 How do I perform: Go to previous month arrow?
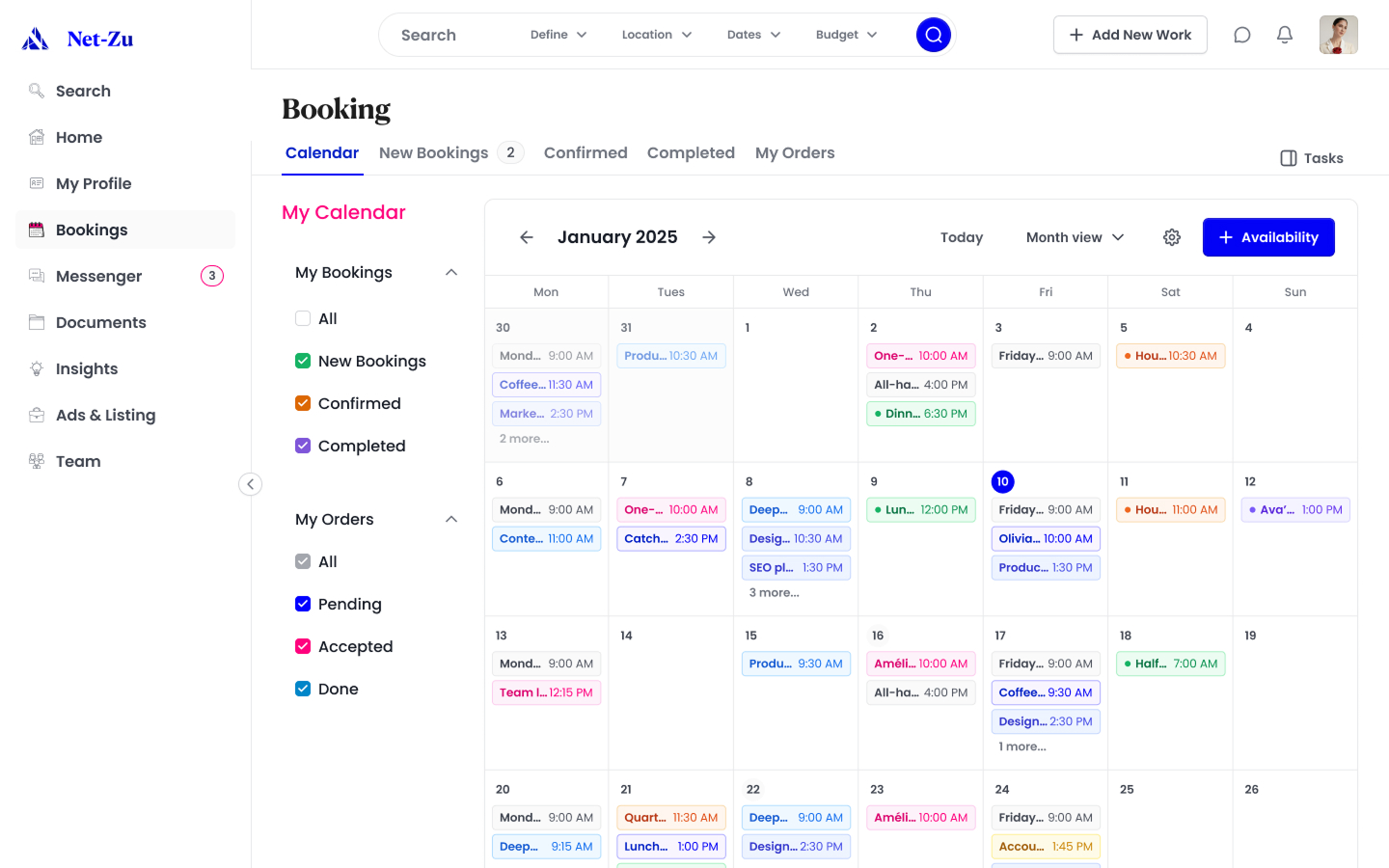coord(527,237)
